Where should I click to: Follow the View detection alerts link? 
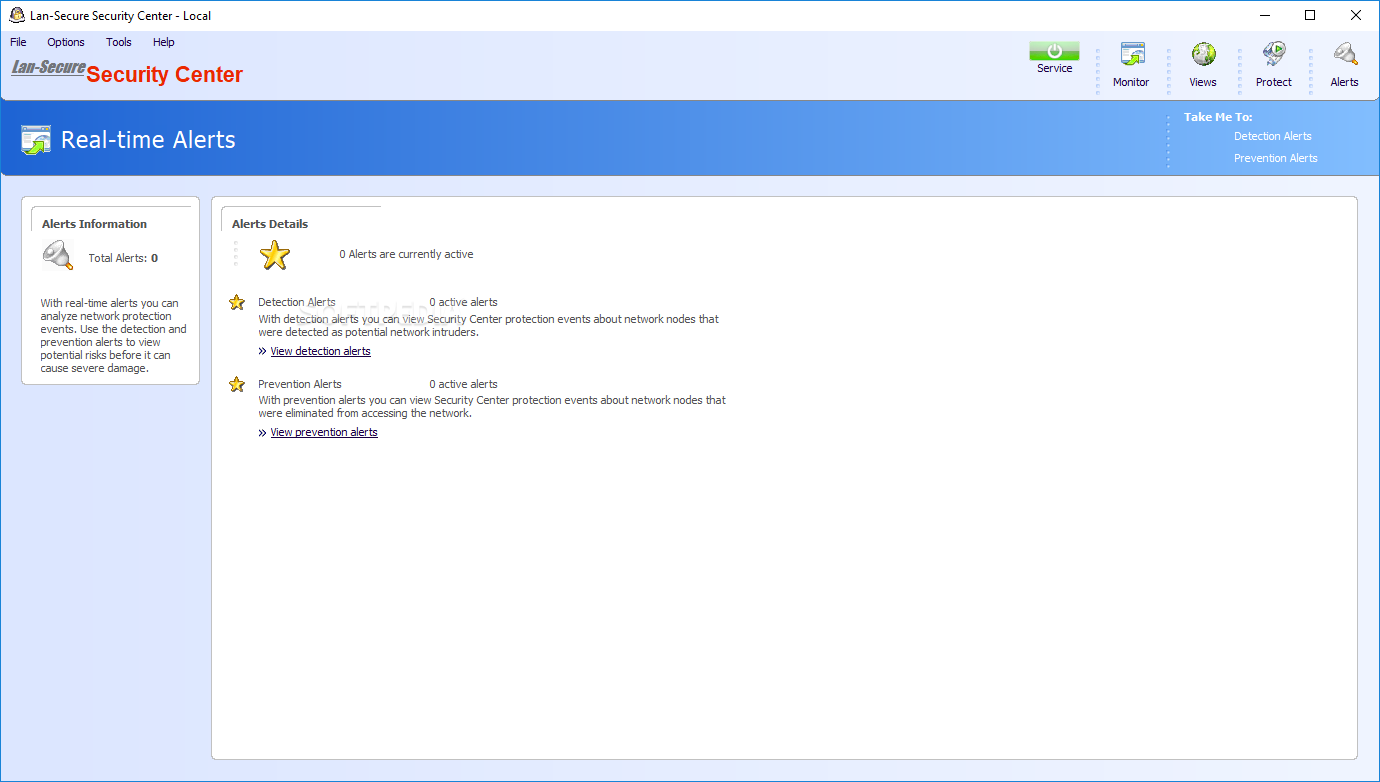point(321,351)
